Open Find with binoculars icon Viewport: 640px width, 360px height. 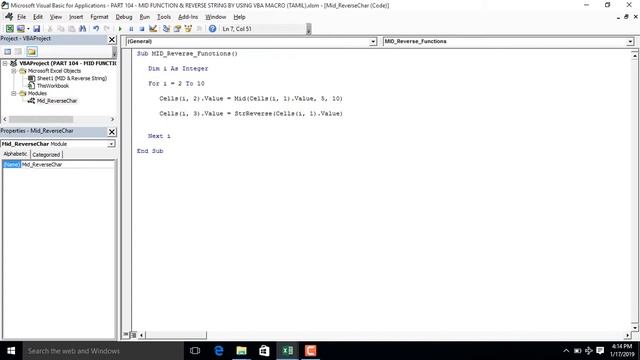(82, 29)
